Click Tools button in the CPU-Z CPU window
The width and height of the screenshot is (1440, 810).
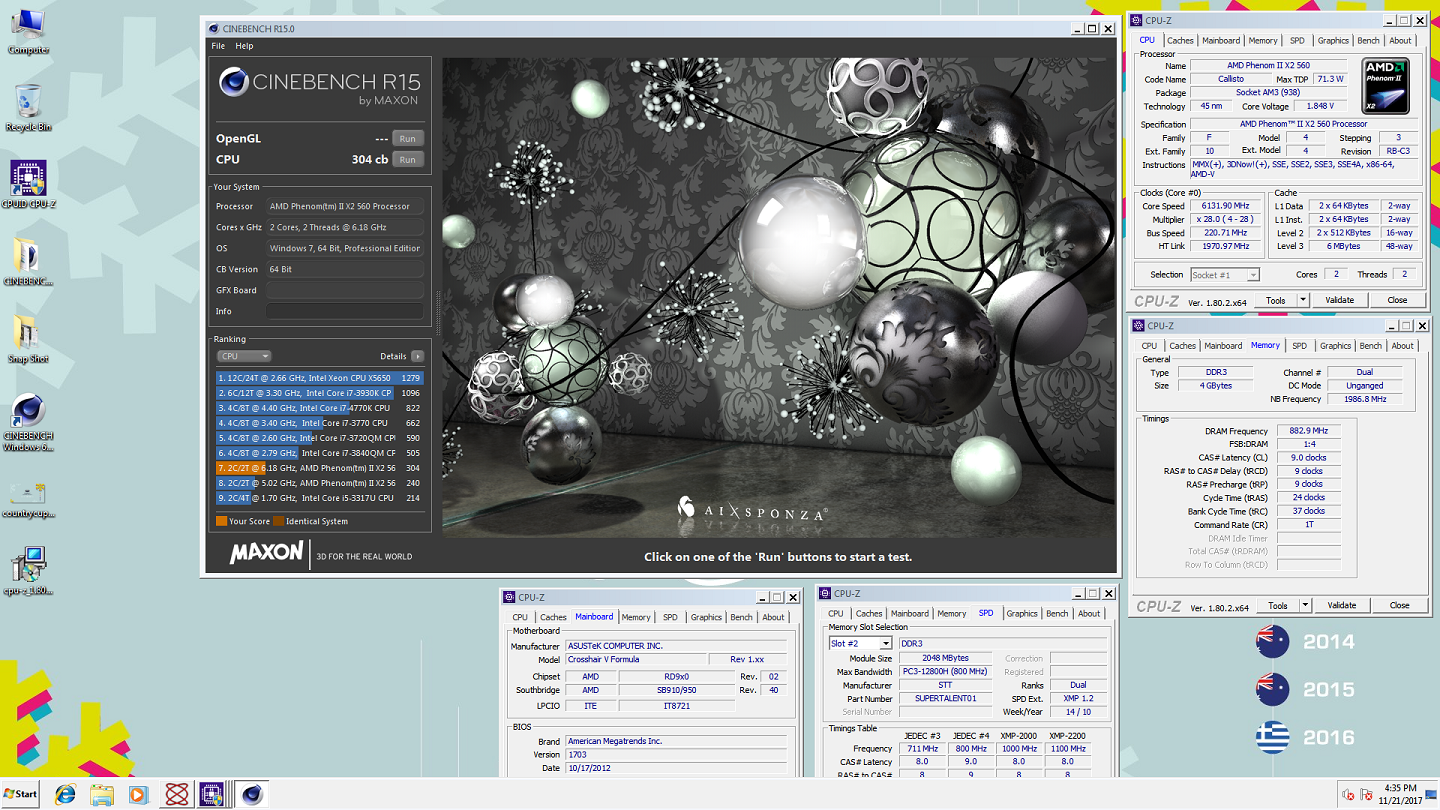point(1275,300)
